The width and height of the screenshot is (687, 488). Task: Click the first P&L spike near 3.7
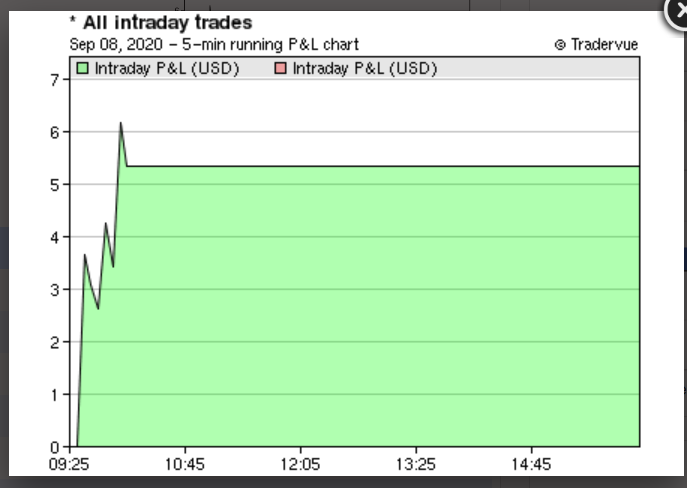pyautogui.click(x=85, y=255)
